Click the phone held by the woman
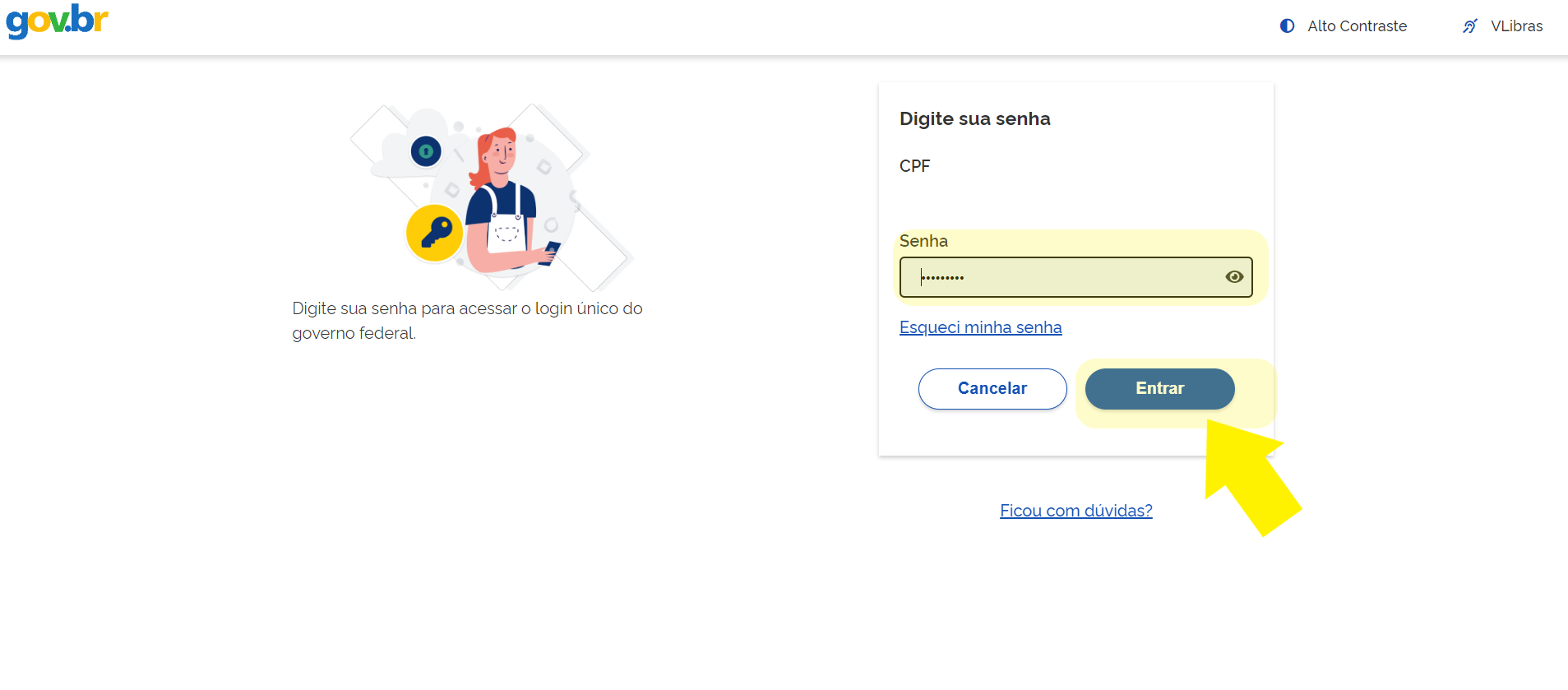 pyautogui.click(x=550, y=252)
